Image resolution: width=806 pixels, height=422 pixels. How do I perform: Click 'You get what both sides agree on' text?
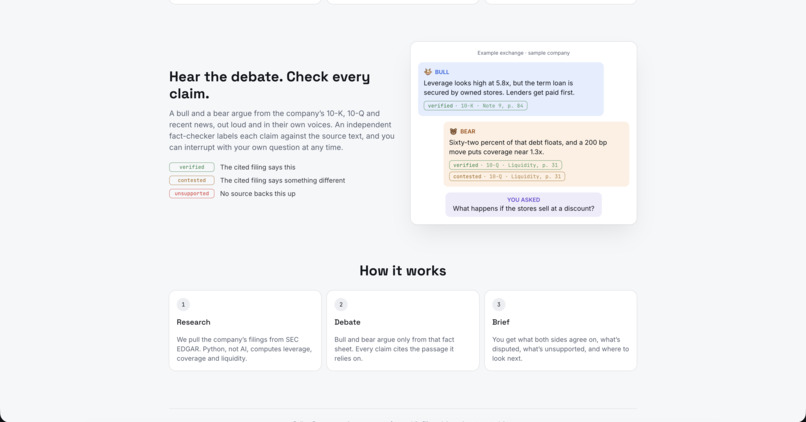click(x=560, y=349)
